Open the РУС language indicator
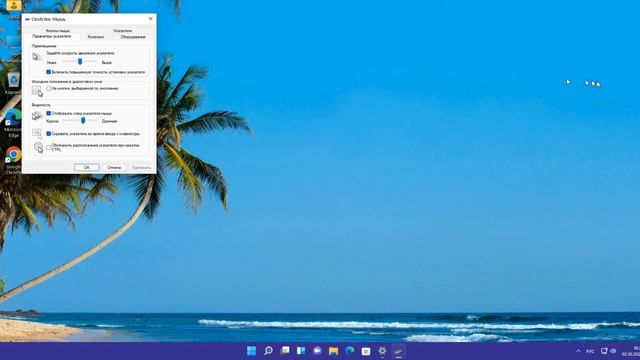 click(x=590, y=351)
